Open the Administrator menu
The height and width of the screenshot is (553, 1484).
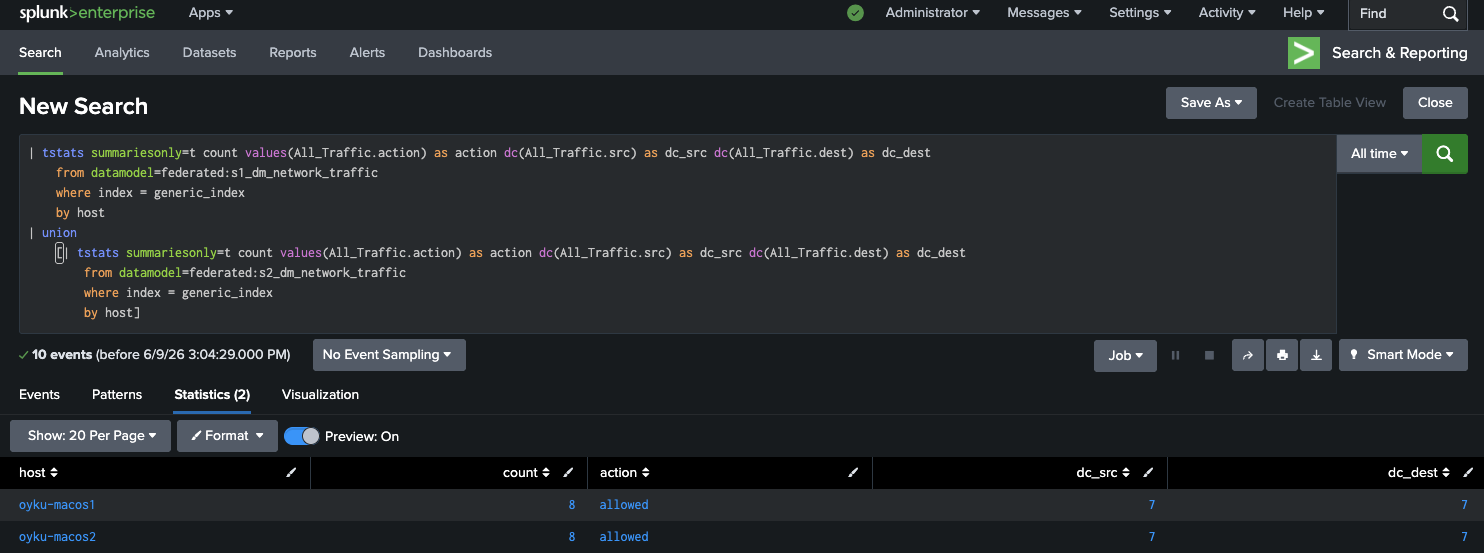point(932,13)
